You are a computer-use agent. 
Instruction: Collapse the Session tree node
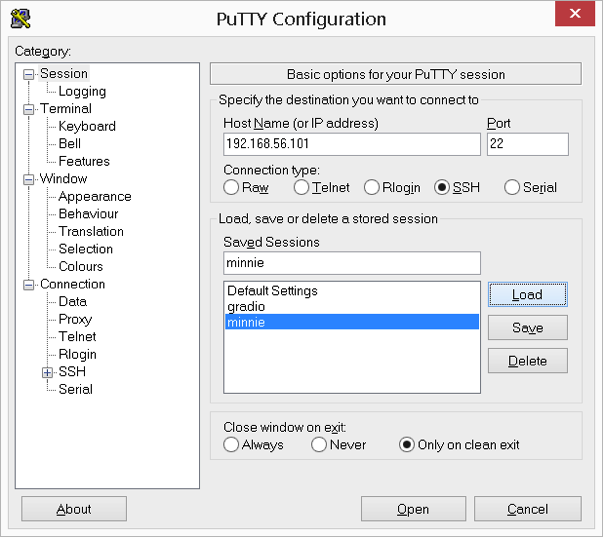click(x=29, y=74)
